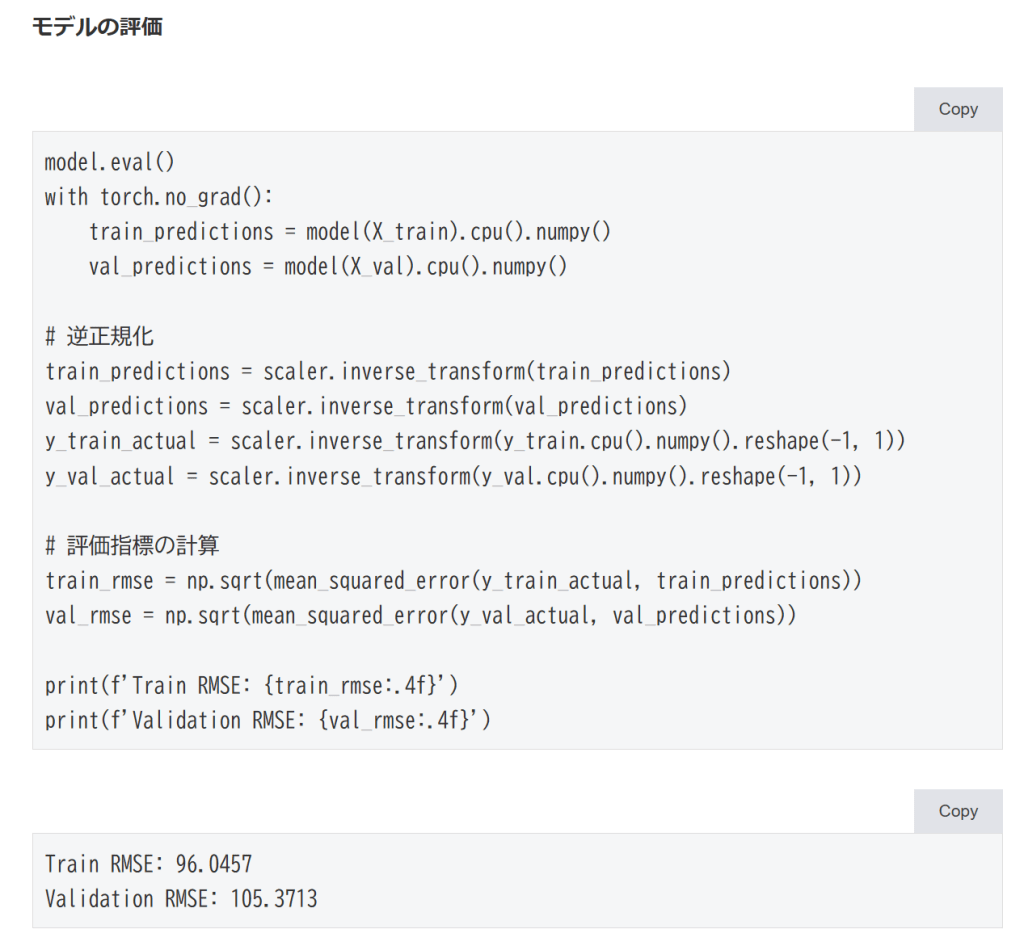Click the y_train_actual assignment line
The width and height of the screenshot is (1024, 946).
point(475,442)
